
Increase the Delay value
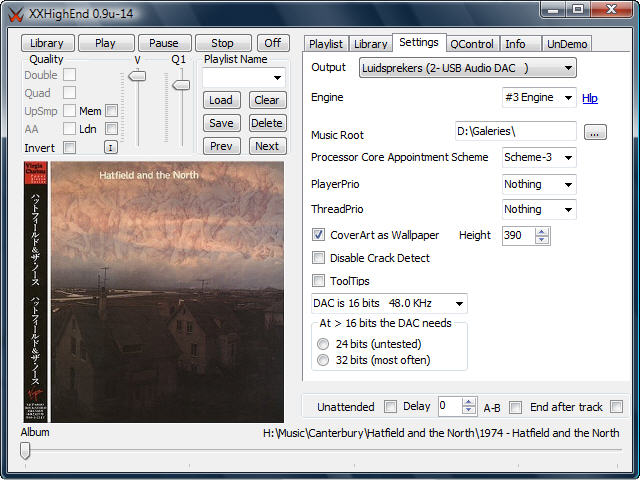469,402
